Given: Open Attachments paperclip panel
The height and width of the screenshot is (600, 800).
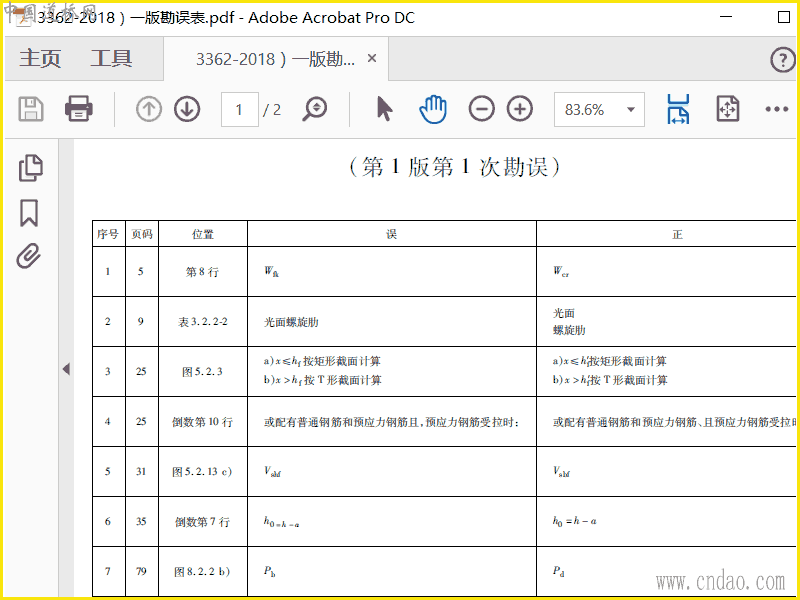Looking at the screenshot, I should [x=29, y=256].
